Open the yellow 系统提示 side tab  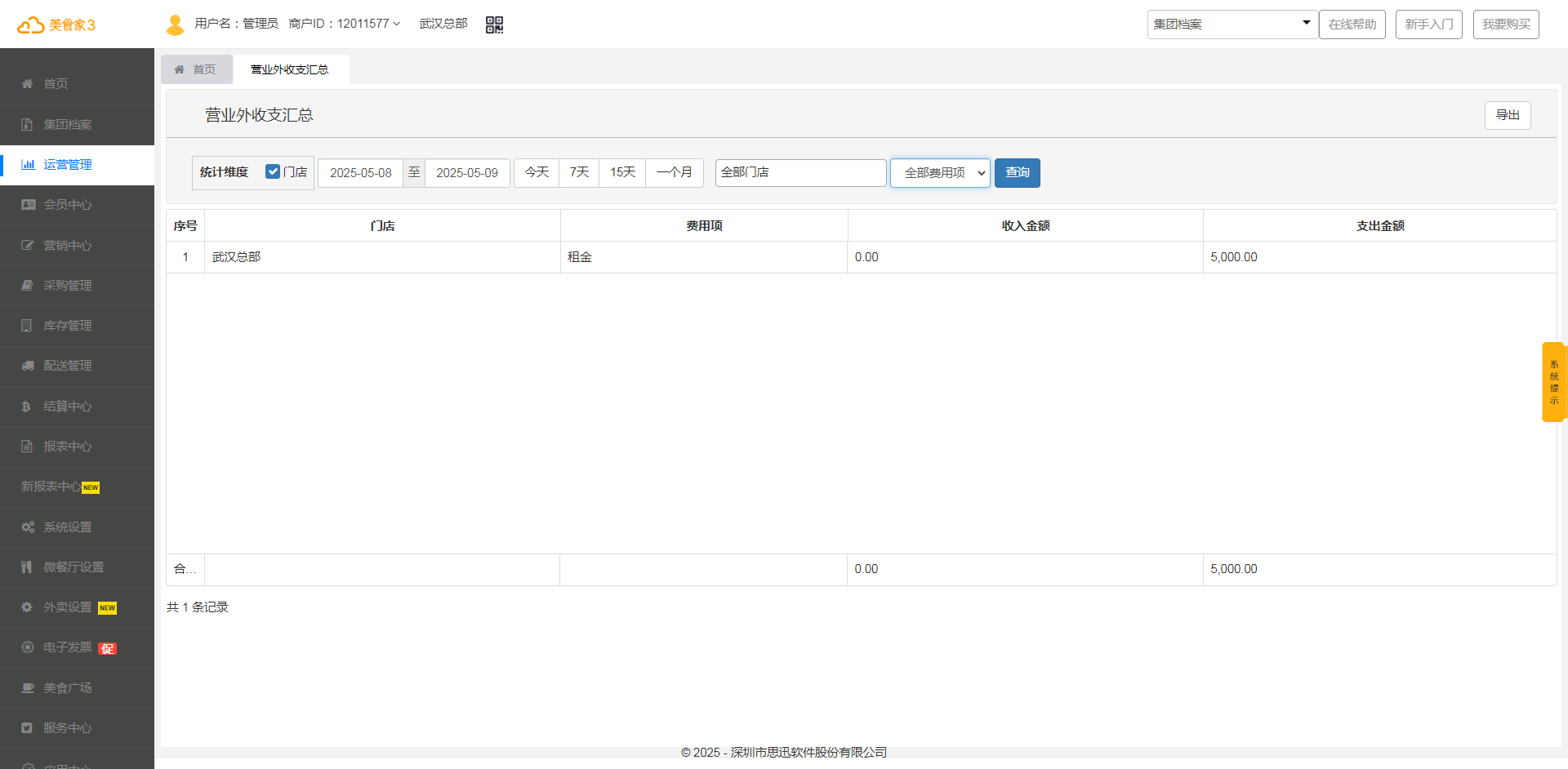click(1553, 382)
